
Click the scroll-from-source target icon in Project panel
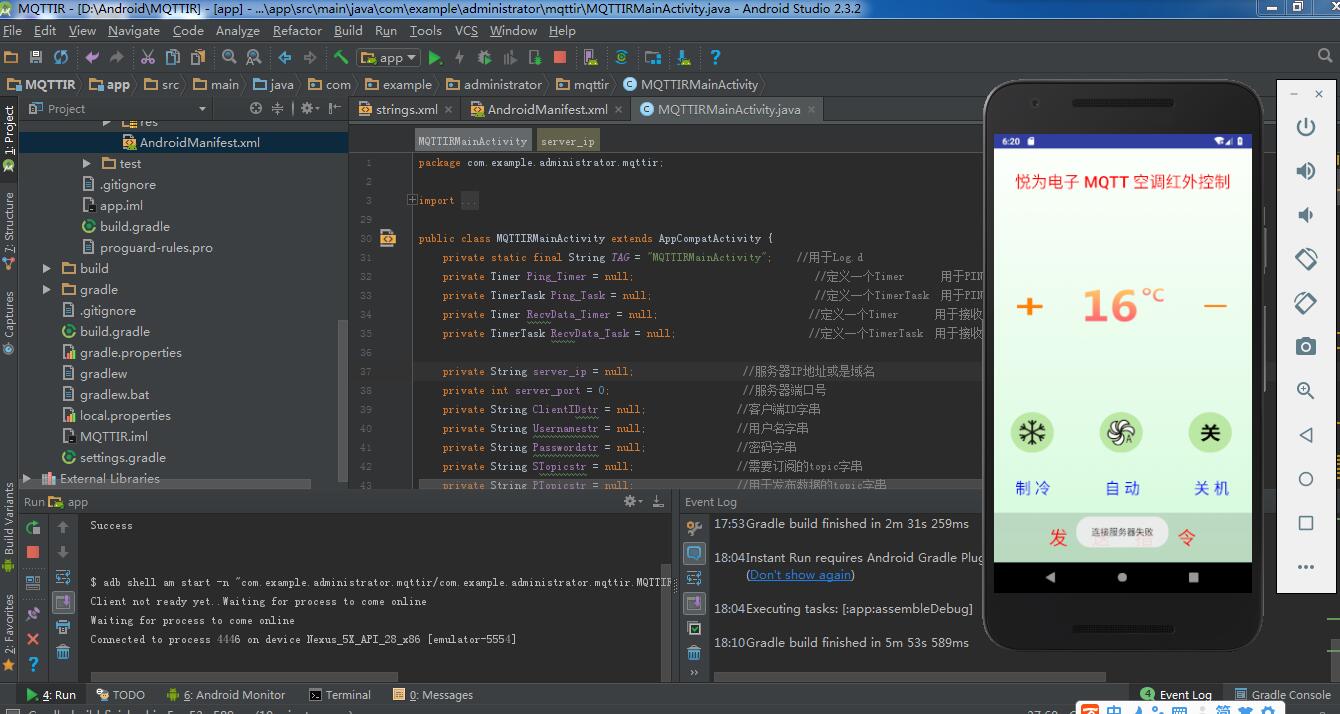[256, 108]
